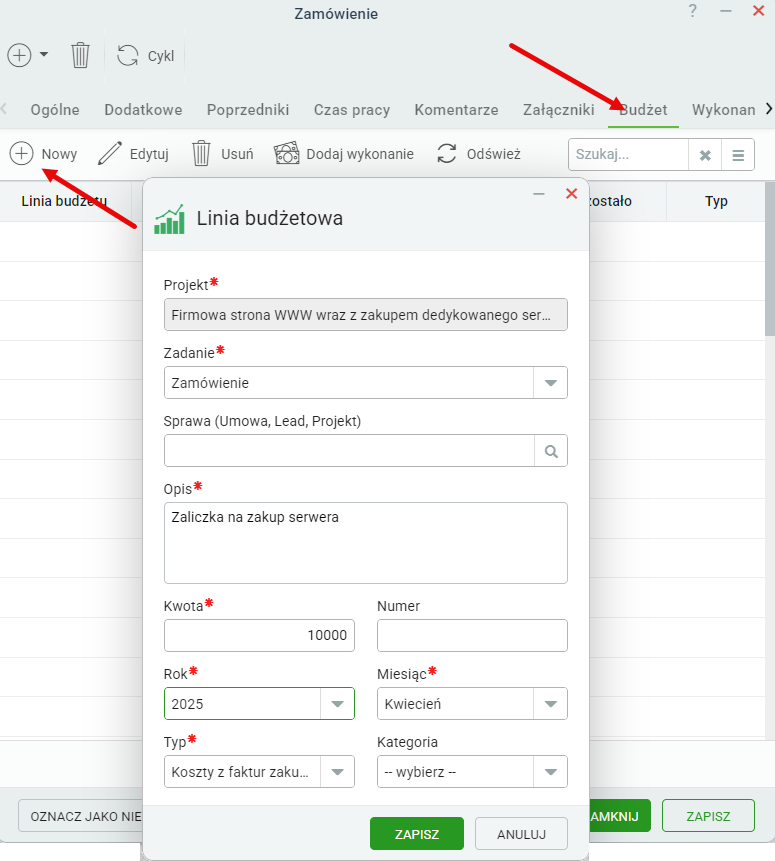
Task: Click the Linia budżetowa chart icon
Action: pyautogui.click(x=169, y=219)
